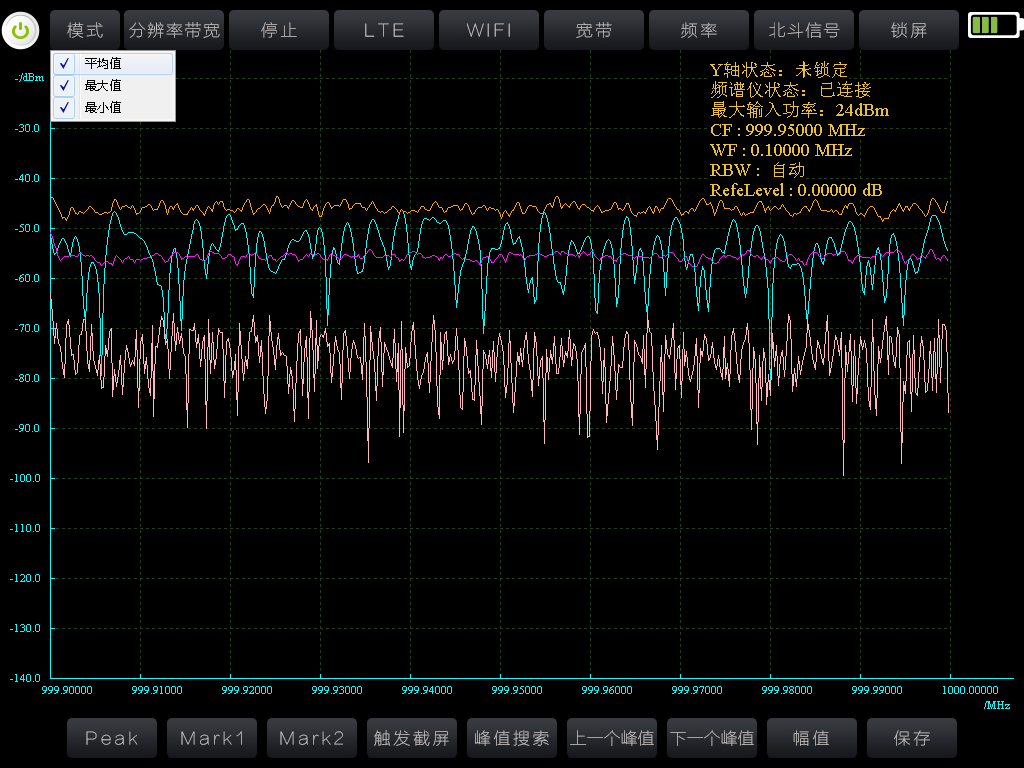Click the green power icon
Viewport: 1024px width, 768px height.
pos(20,30)
